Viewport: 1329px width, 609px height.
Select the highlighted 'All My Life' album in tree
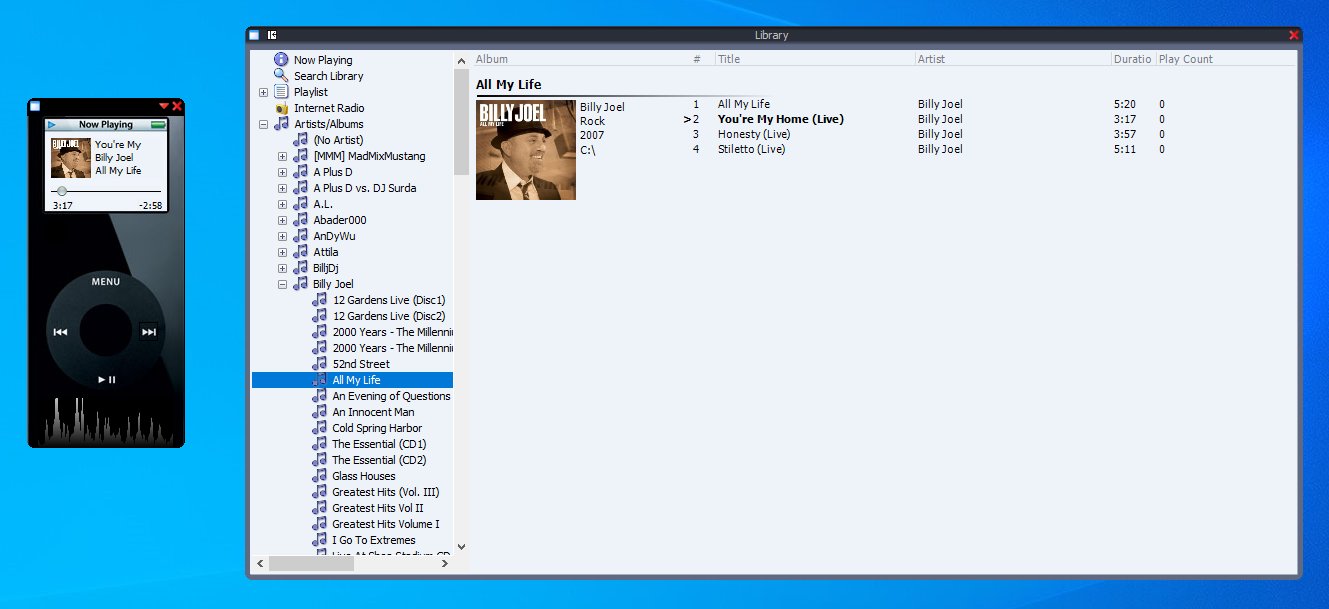tap(356, 380)
